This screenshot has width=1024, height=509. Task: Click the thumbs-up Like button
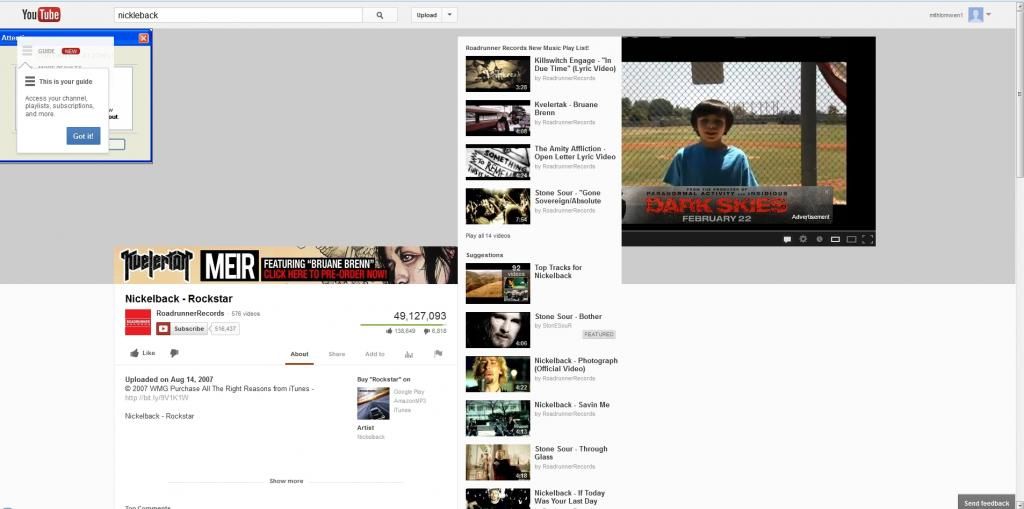142,353
